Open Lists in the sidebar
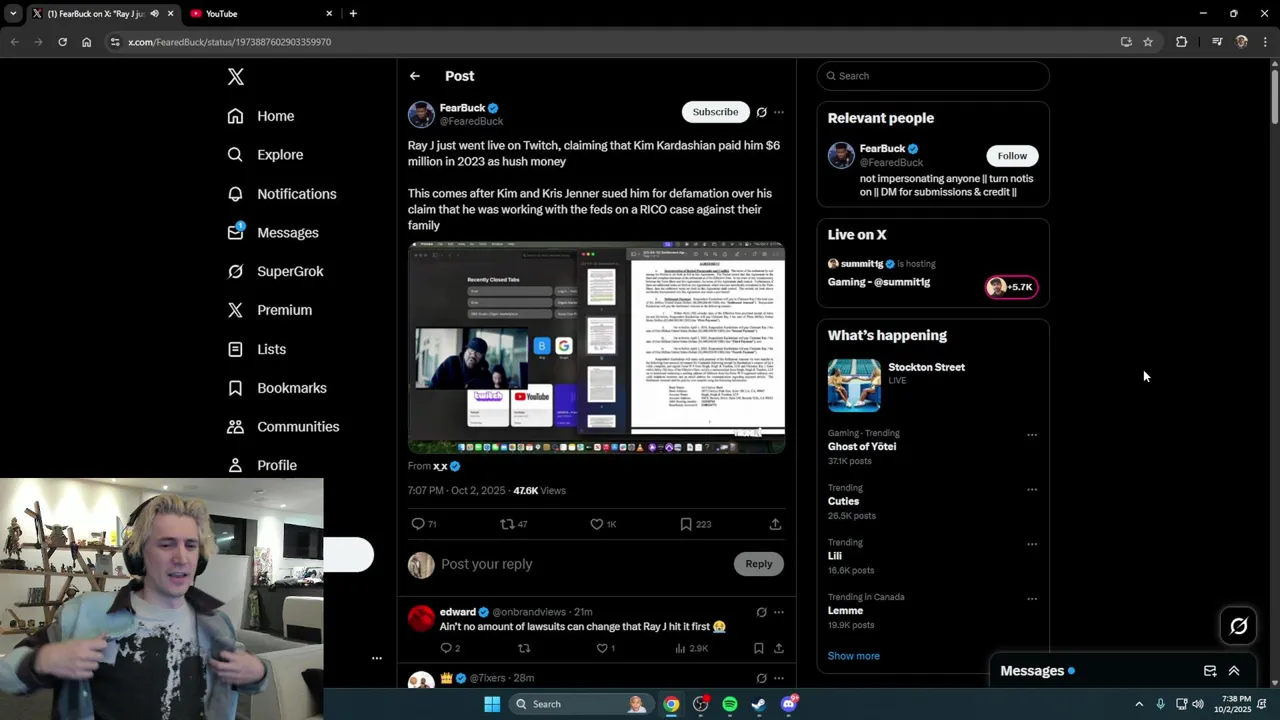This screenshot has width=1280, height=720. pos(257,349)
